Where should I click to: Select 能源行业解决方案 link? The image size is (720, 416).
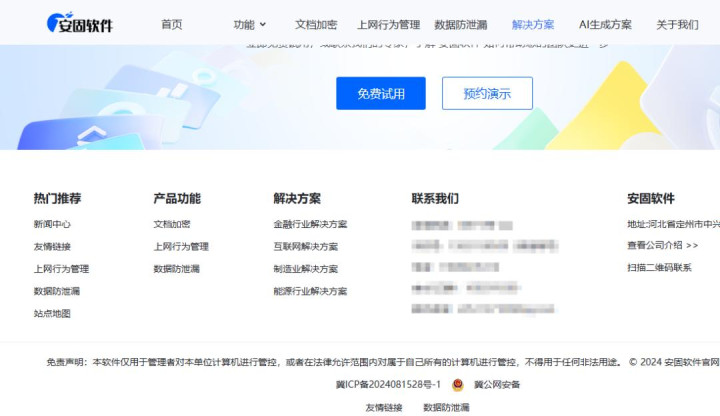pyautogui.click(x=310, y=291)
